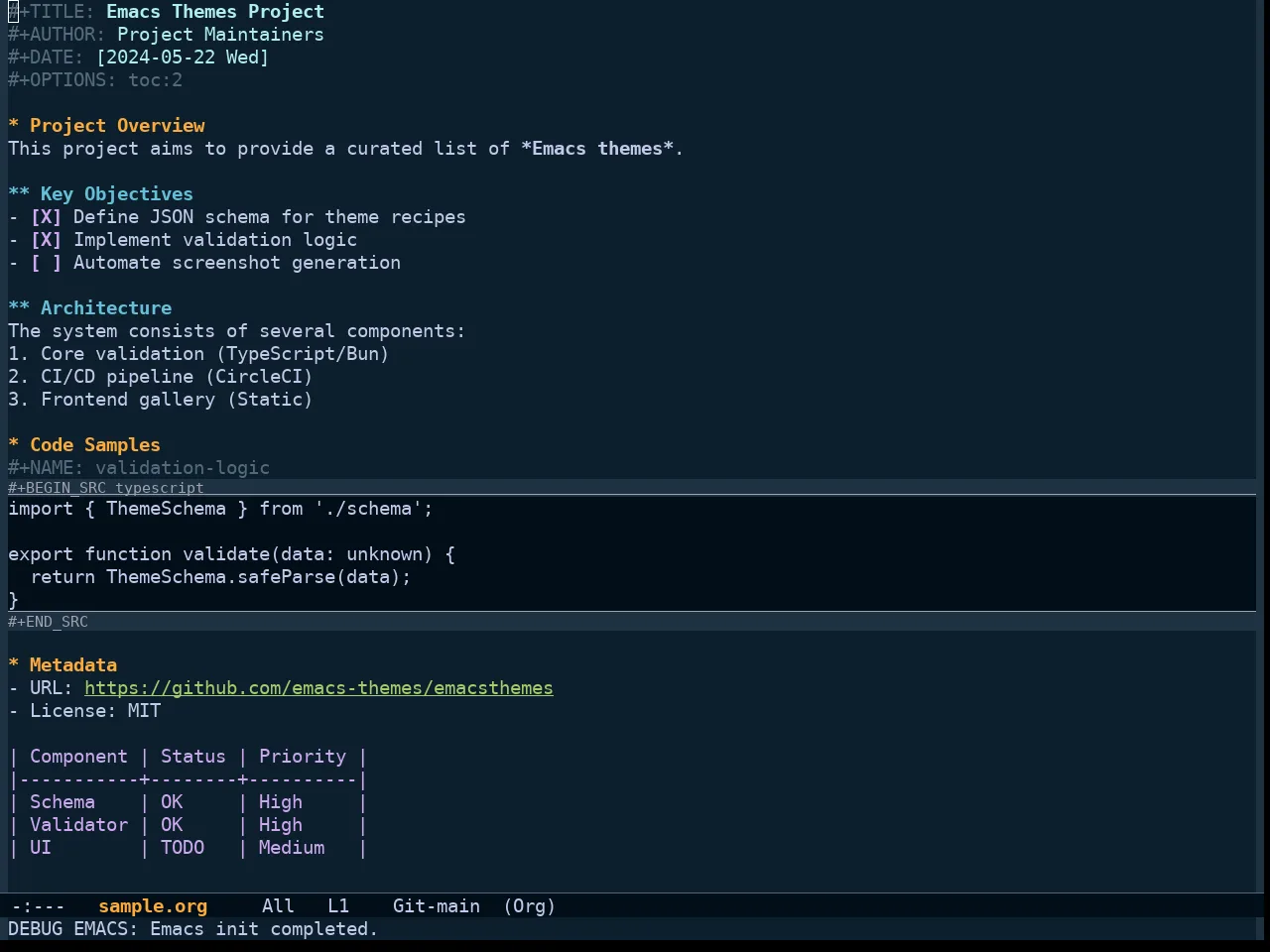Open the (Org) major mode menu
The height and width of the screenshot is (952, 1270).
click(x=530, y=906)
